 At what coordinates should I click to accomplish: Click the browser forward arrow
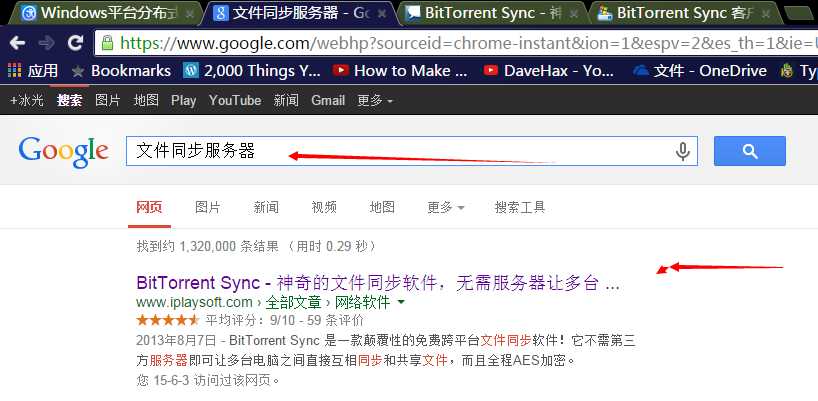click(46, 43)
